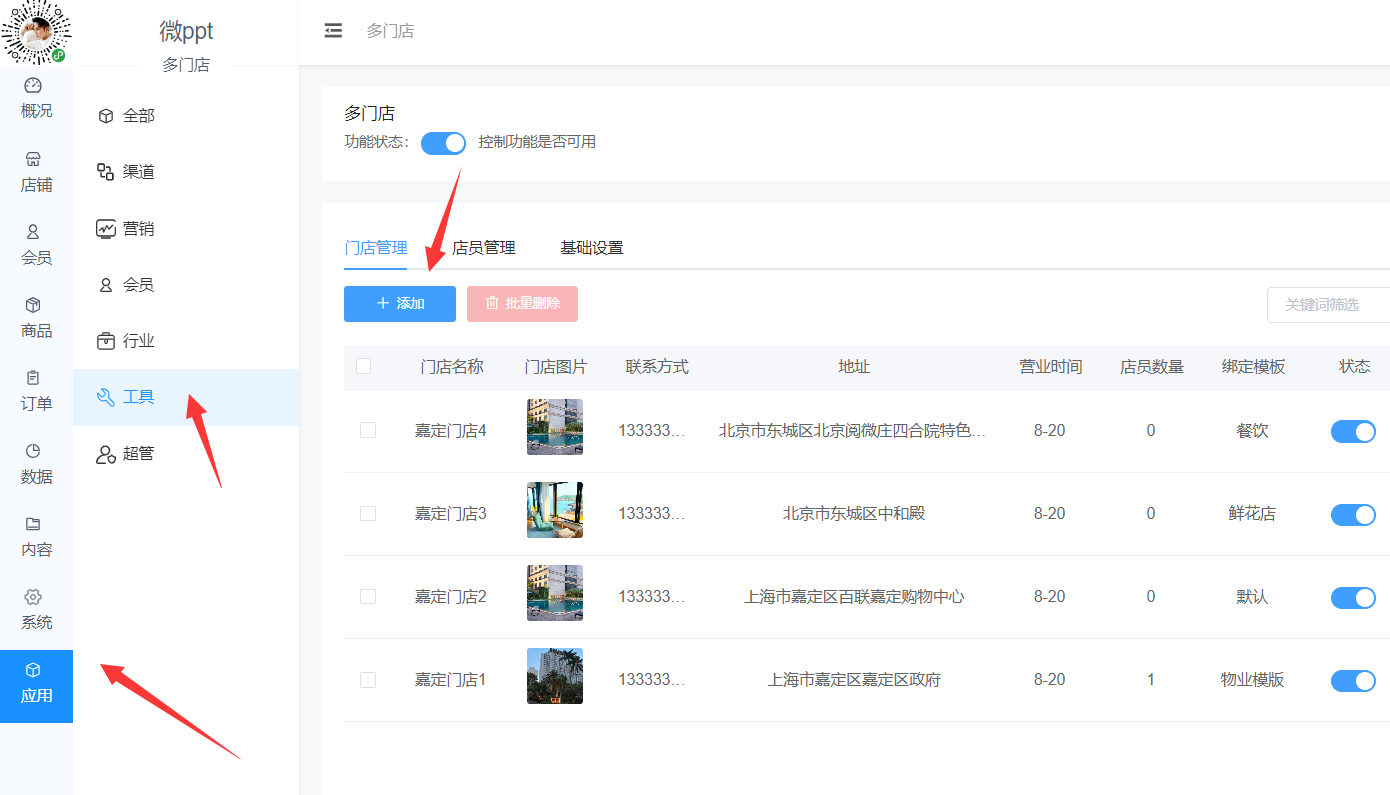Disable the status switch for 嘉定门店1

1352,680
